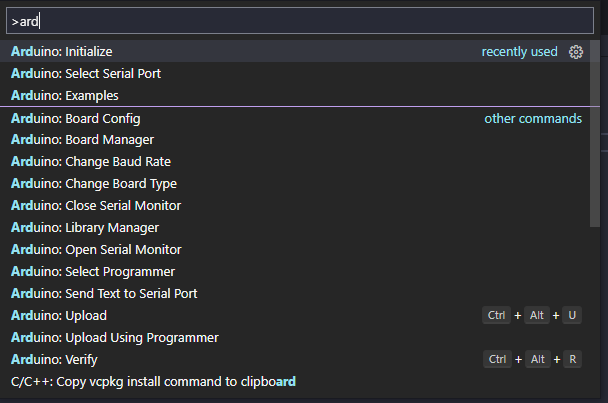Click the command list vertical scrollbar
The height and width of the screenshot is (403, 608).
pyautogui.click(x=594, y=134)
